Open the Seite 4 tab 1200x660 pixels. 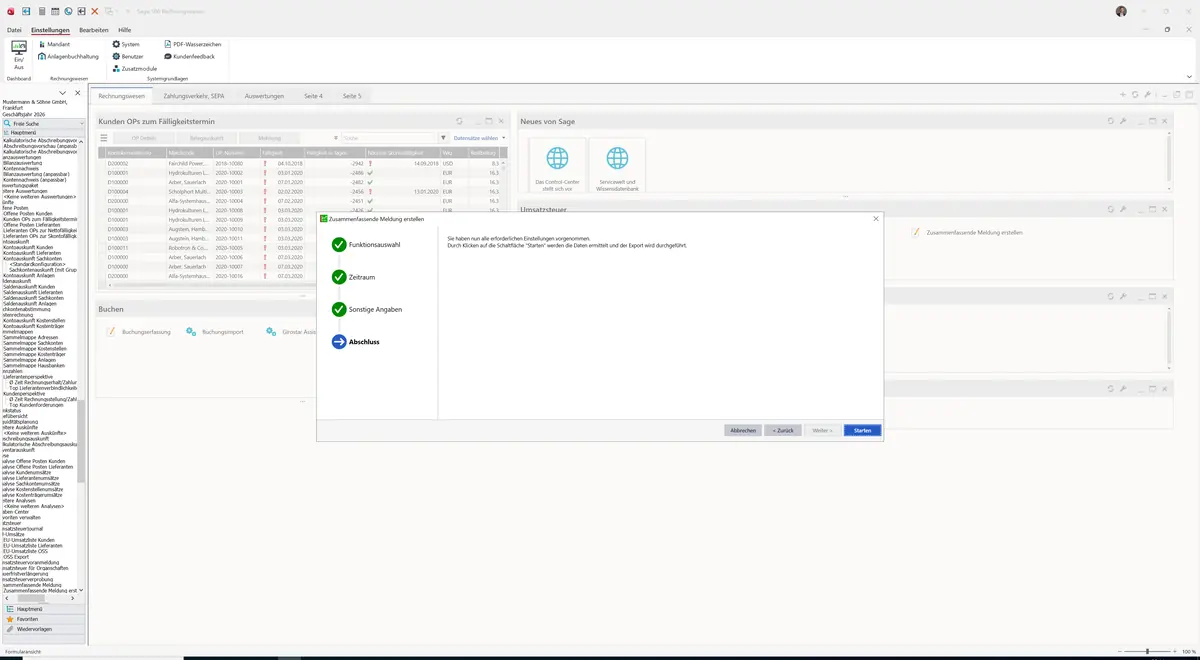314,96
